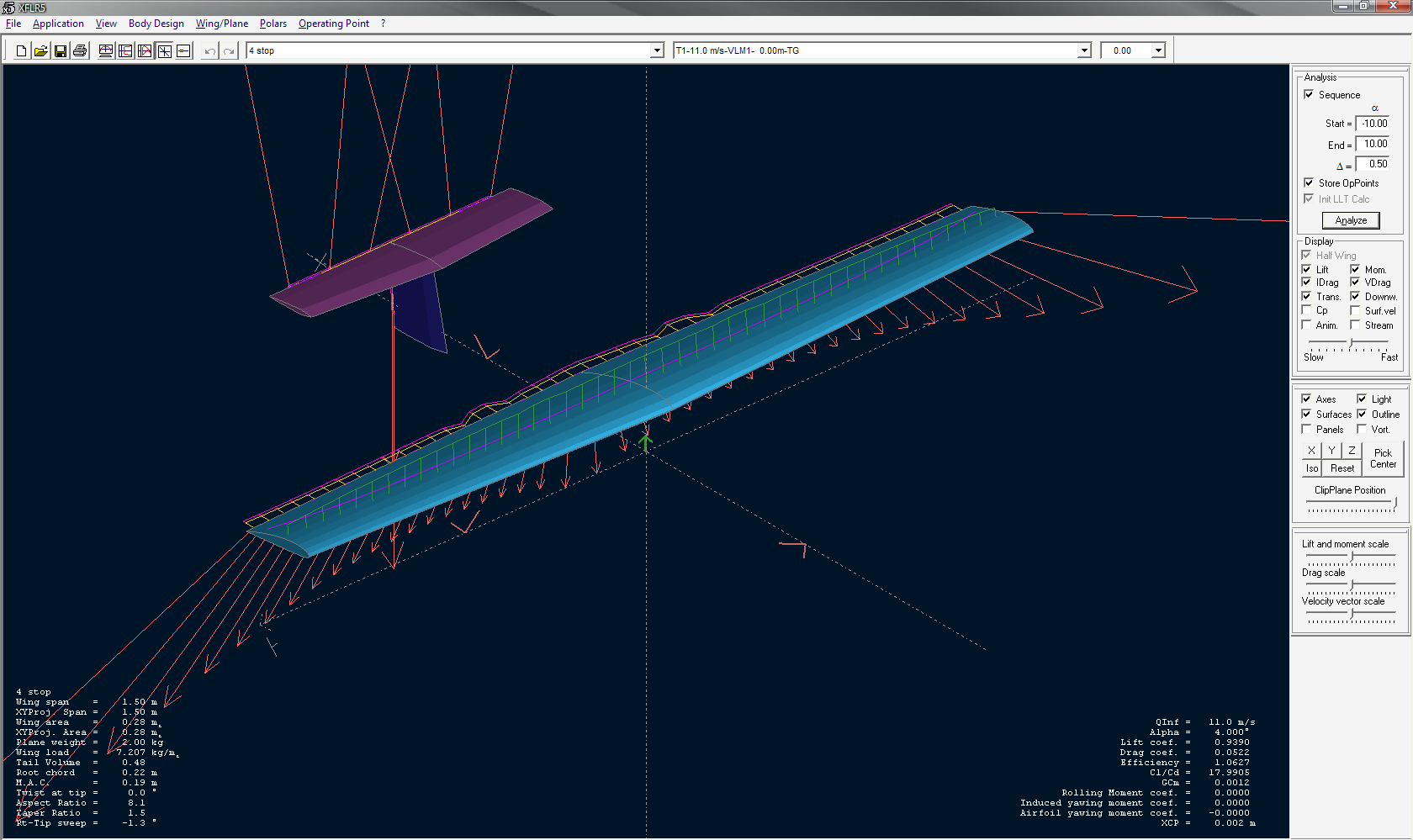The height and width of the screenshot is (840, 1413).
Task: Toggle the Downw. checkbox
Action: pos(1355,296)
